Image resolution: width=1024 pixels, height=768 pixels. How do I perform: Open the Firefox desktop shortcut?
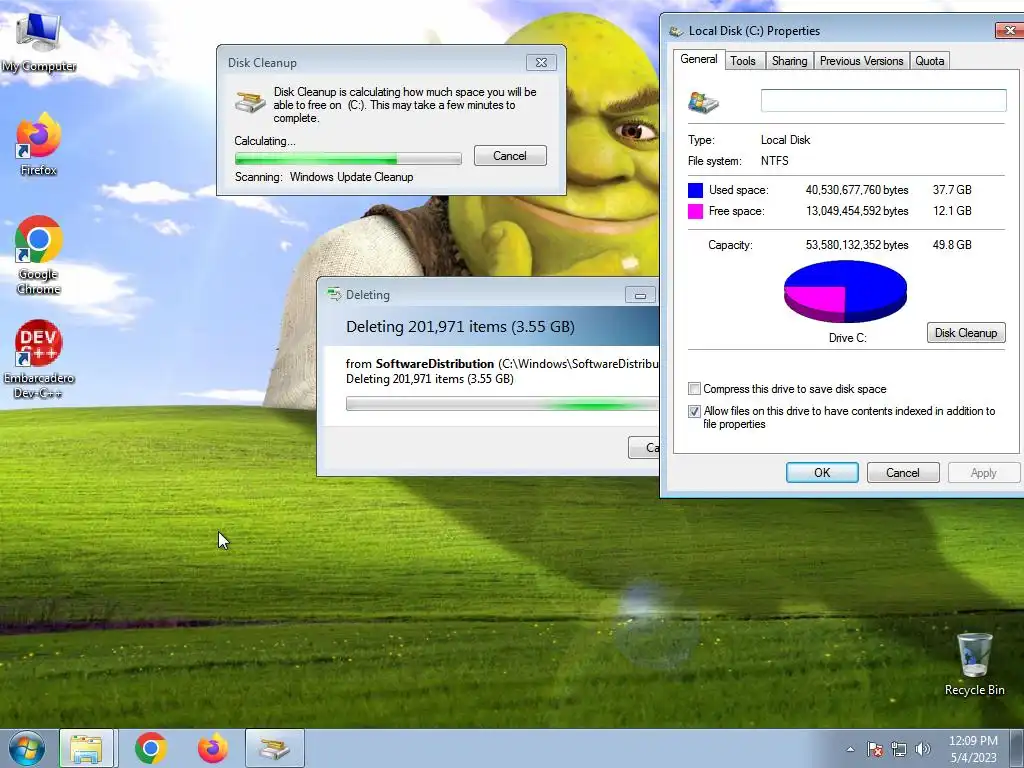tap(39, 144)
